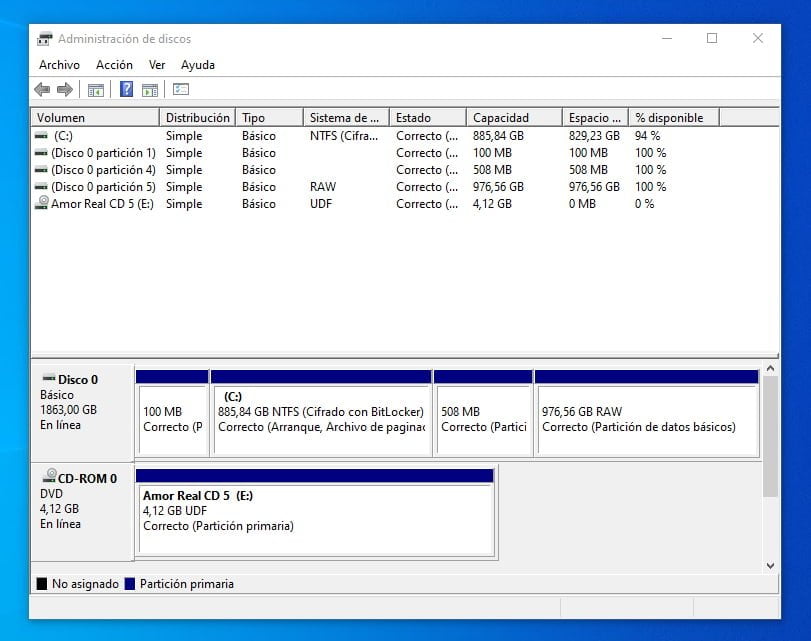811x641 pixels.
Task: Click the disk view scrollbar up arrow
Action: [x=770, y=368]
